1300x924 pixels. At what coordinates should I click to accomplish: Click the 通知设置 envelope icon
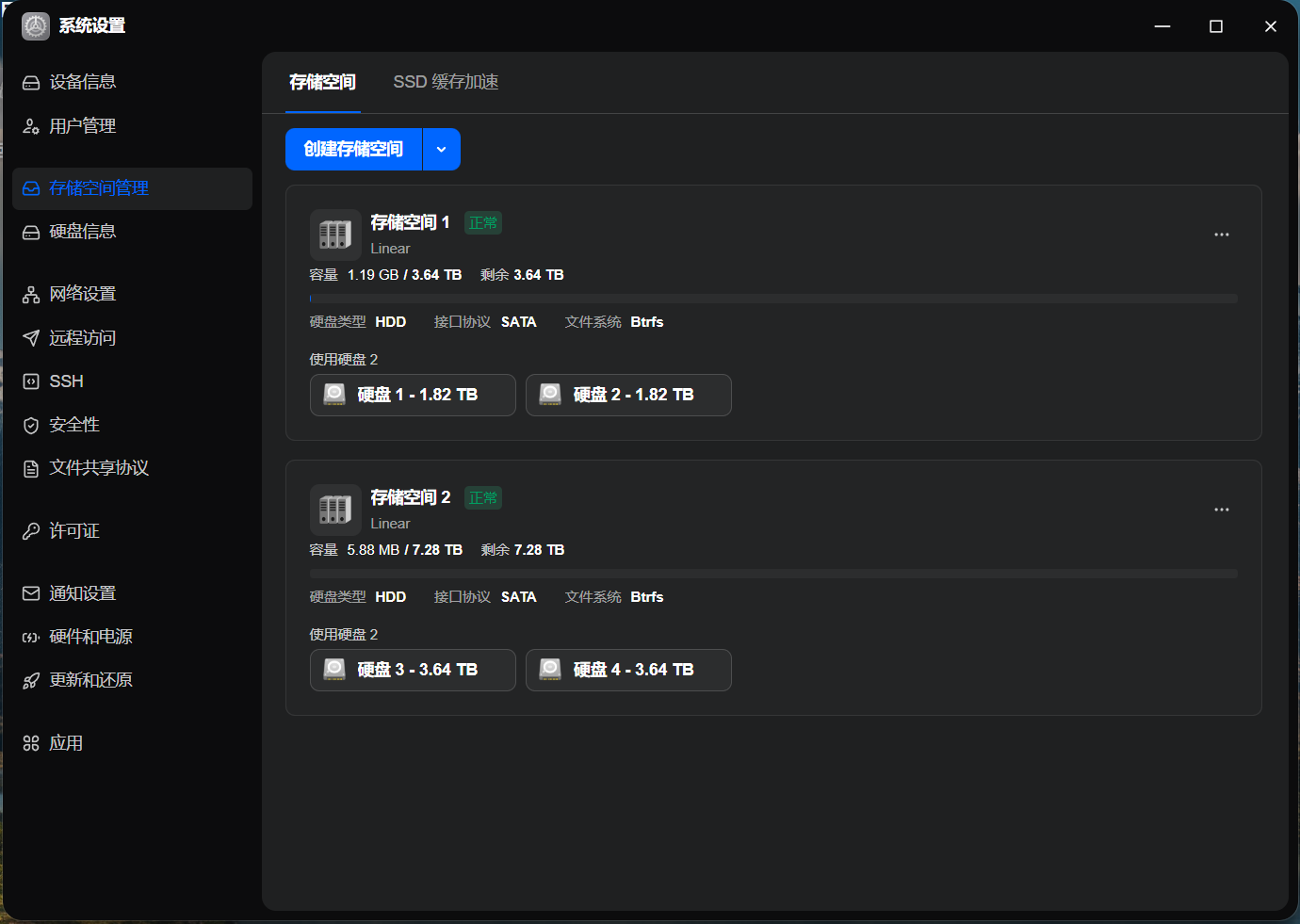click(31, 593)
